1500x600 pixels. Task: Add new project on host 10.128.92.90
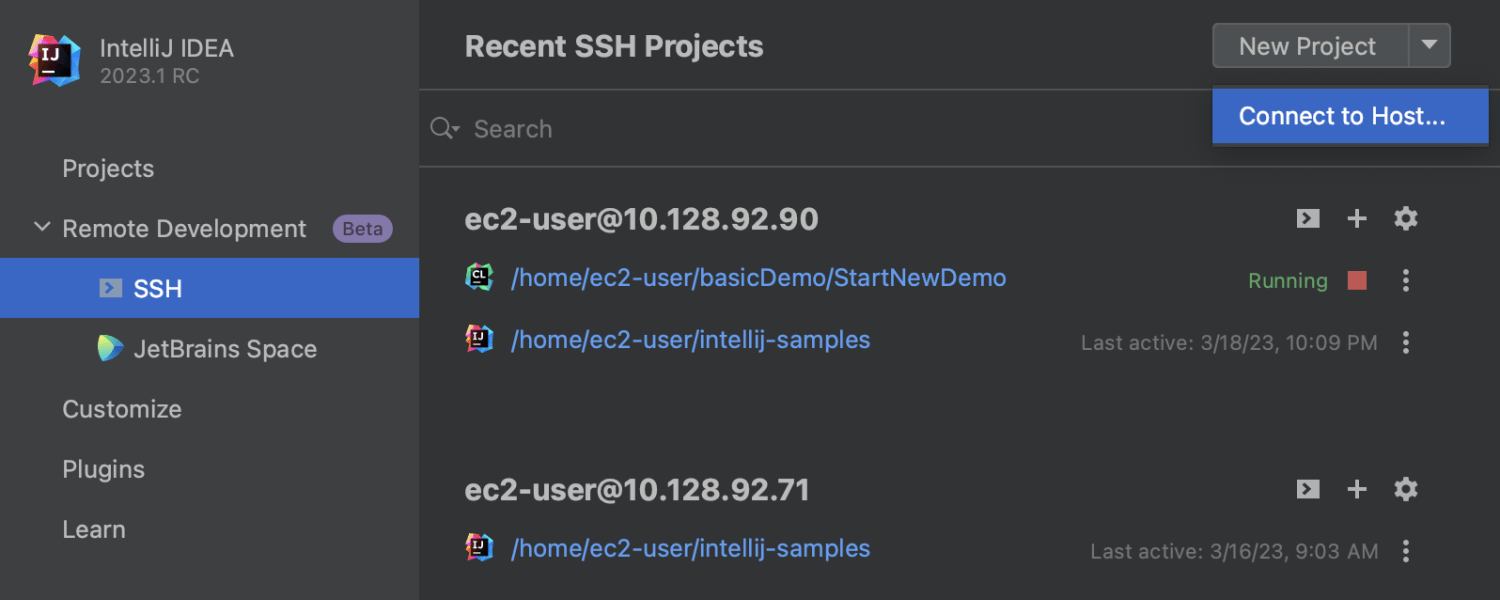click(x=1357, y=219)
